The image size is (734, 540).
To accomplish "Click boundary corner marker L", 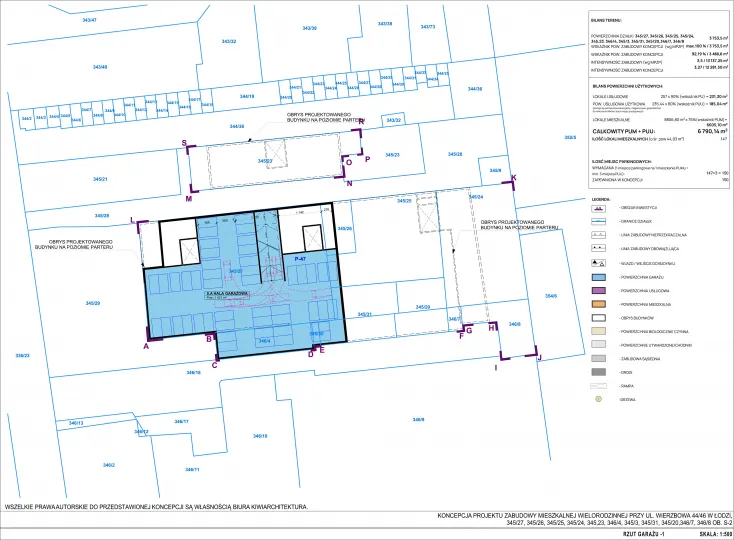I will click(132, 217).
